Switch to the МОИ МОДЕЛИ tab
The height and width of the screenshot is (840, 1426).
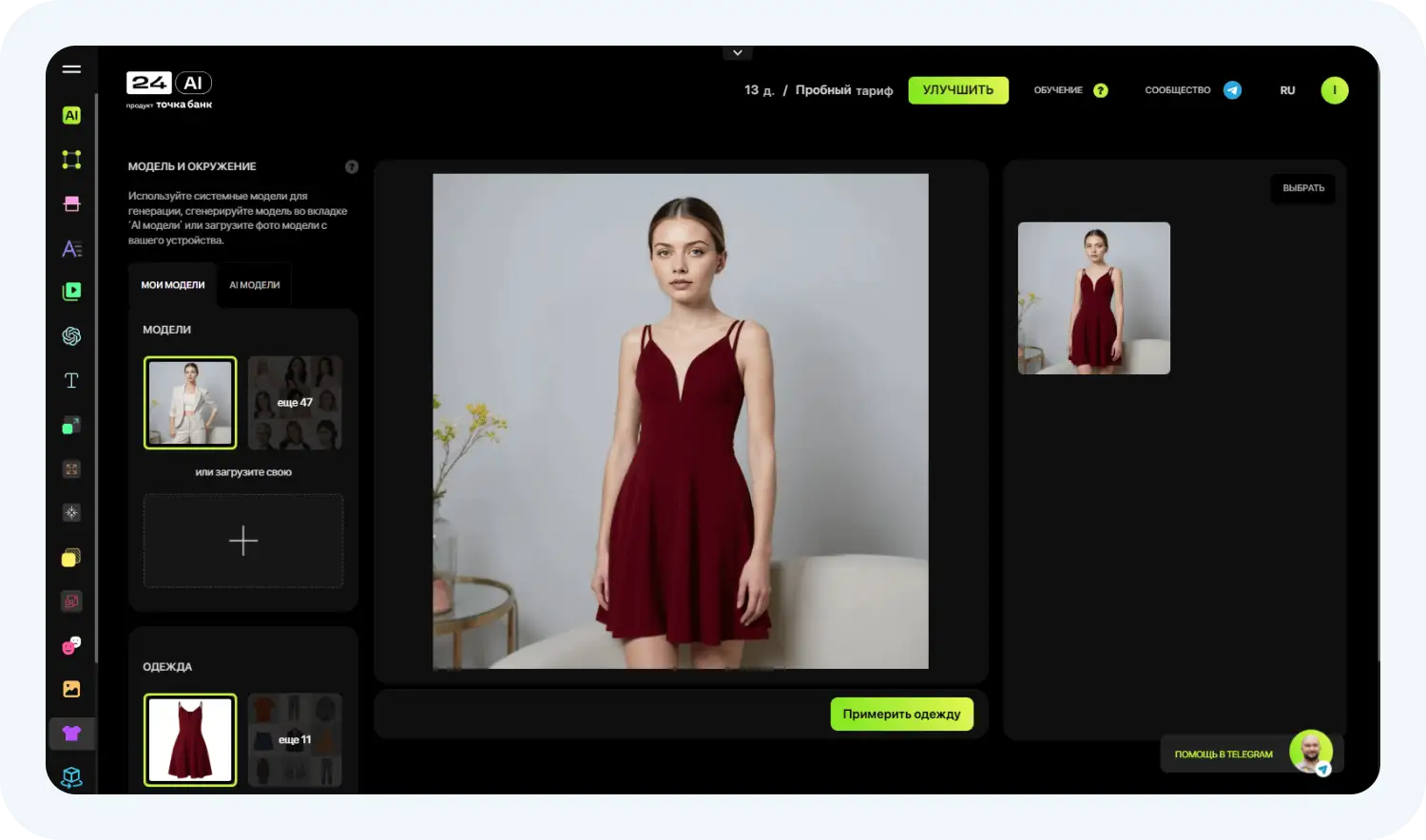173,285
